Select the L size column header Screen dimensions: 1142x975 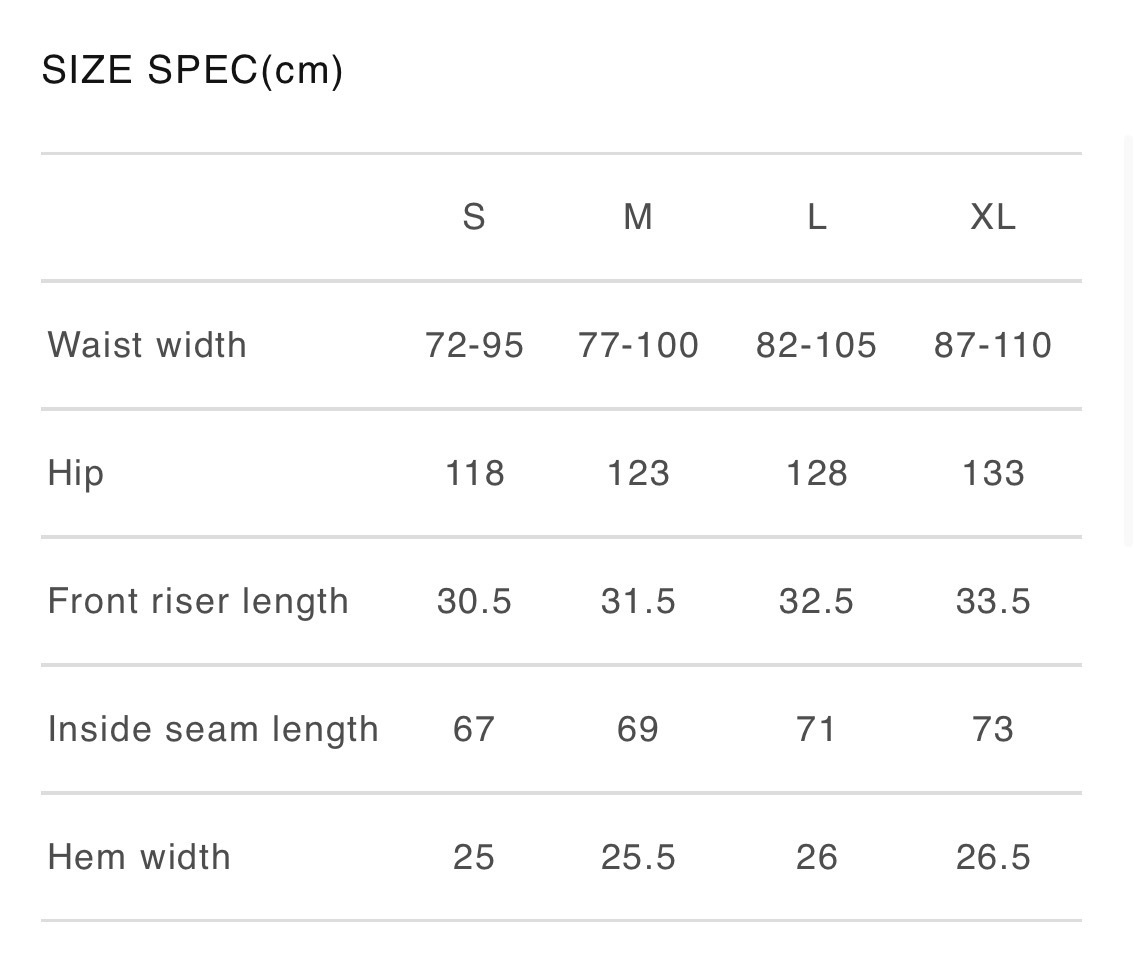pyautogui.click(x=816, y=217)
